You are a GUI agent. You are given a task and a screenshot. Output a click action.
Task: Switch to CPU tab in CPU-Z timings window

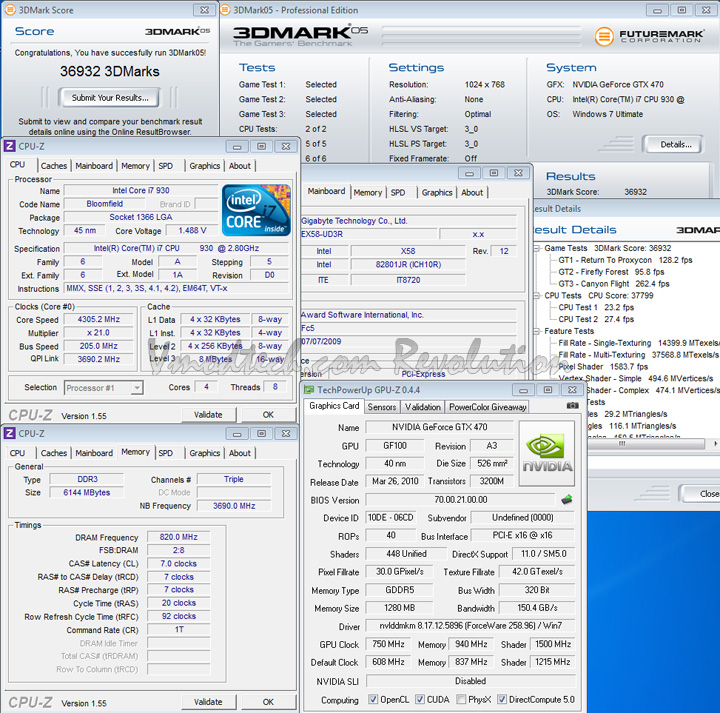17,453
